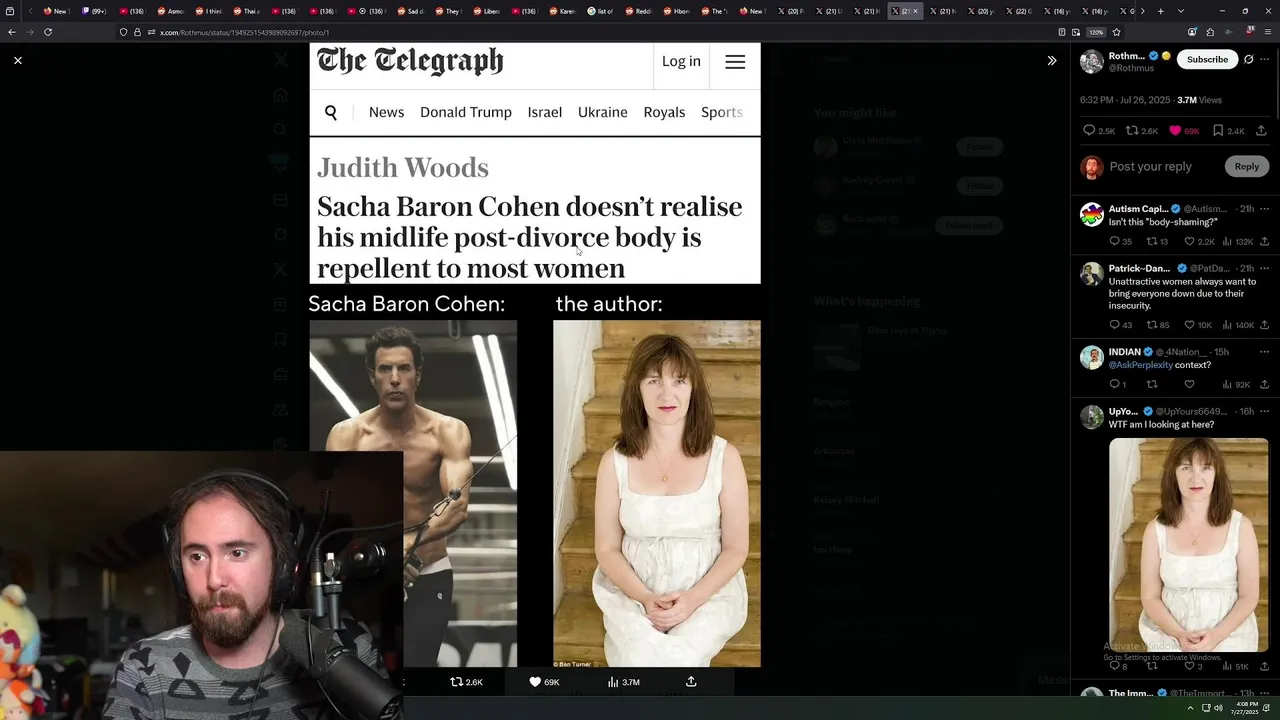
Task: Open more options on INDIAN reply
Action: point(1264,352)
